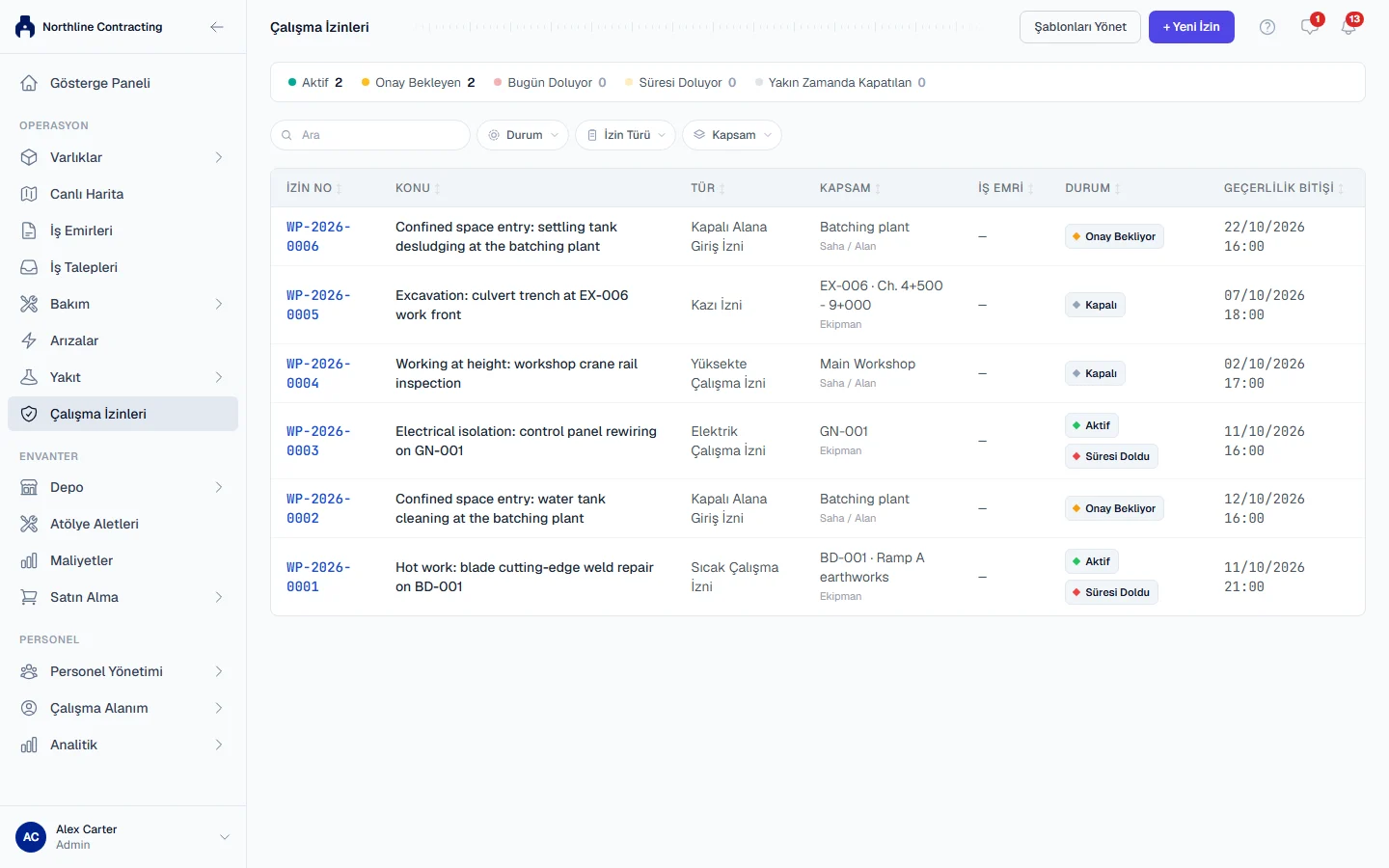Viewport: 1389px width, 868px height.
Task: Click the Canlı Harita map icon
Action: (29, 194)
